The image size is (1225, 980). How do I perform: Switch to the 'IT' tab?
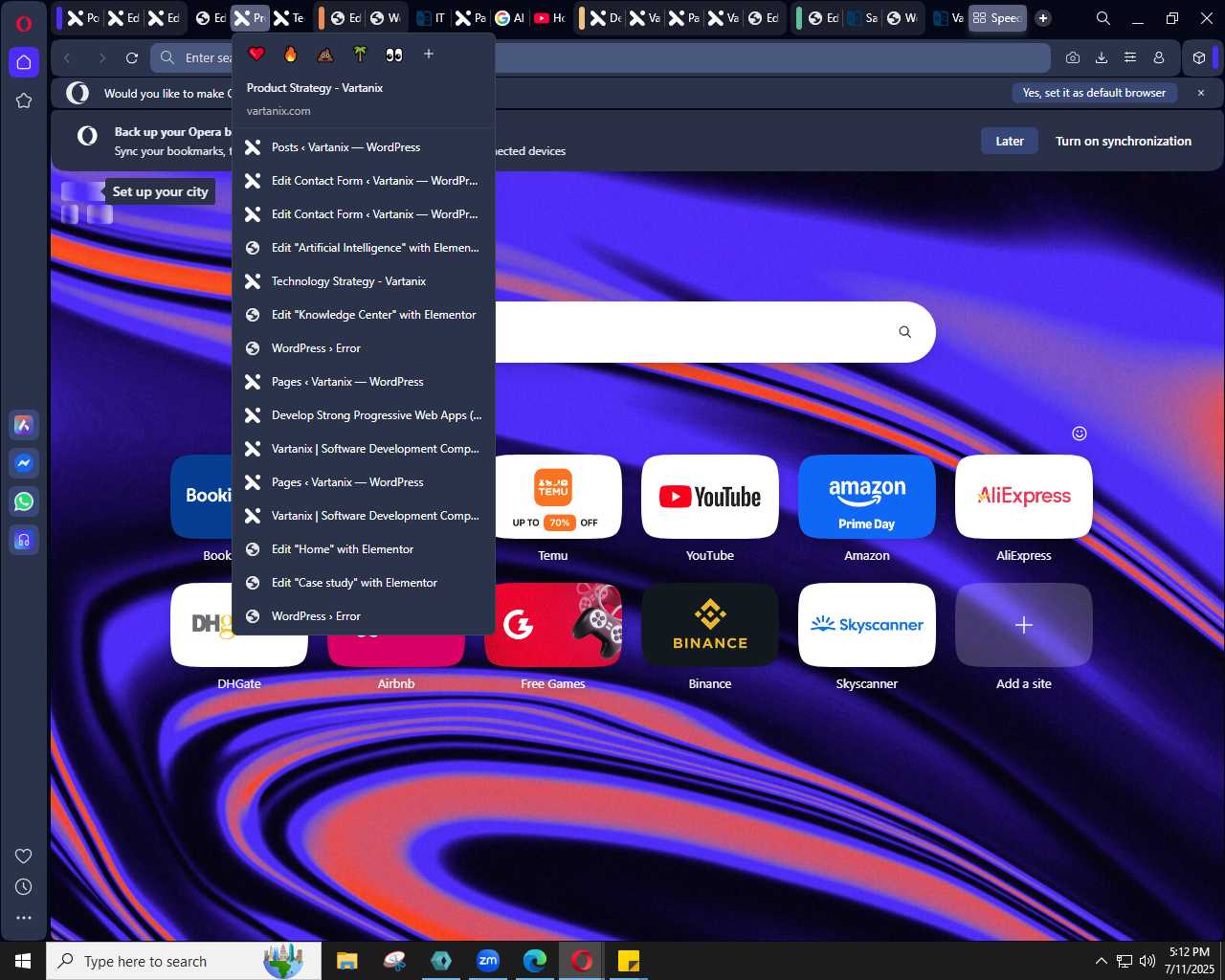(432, 18)
